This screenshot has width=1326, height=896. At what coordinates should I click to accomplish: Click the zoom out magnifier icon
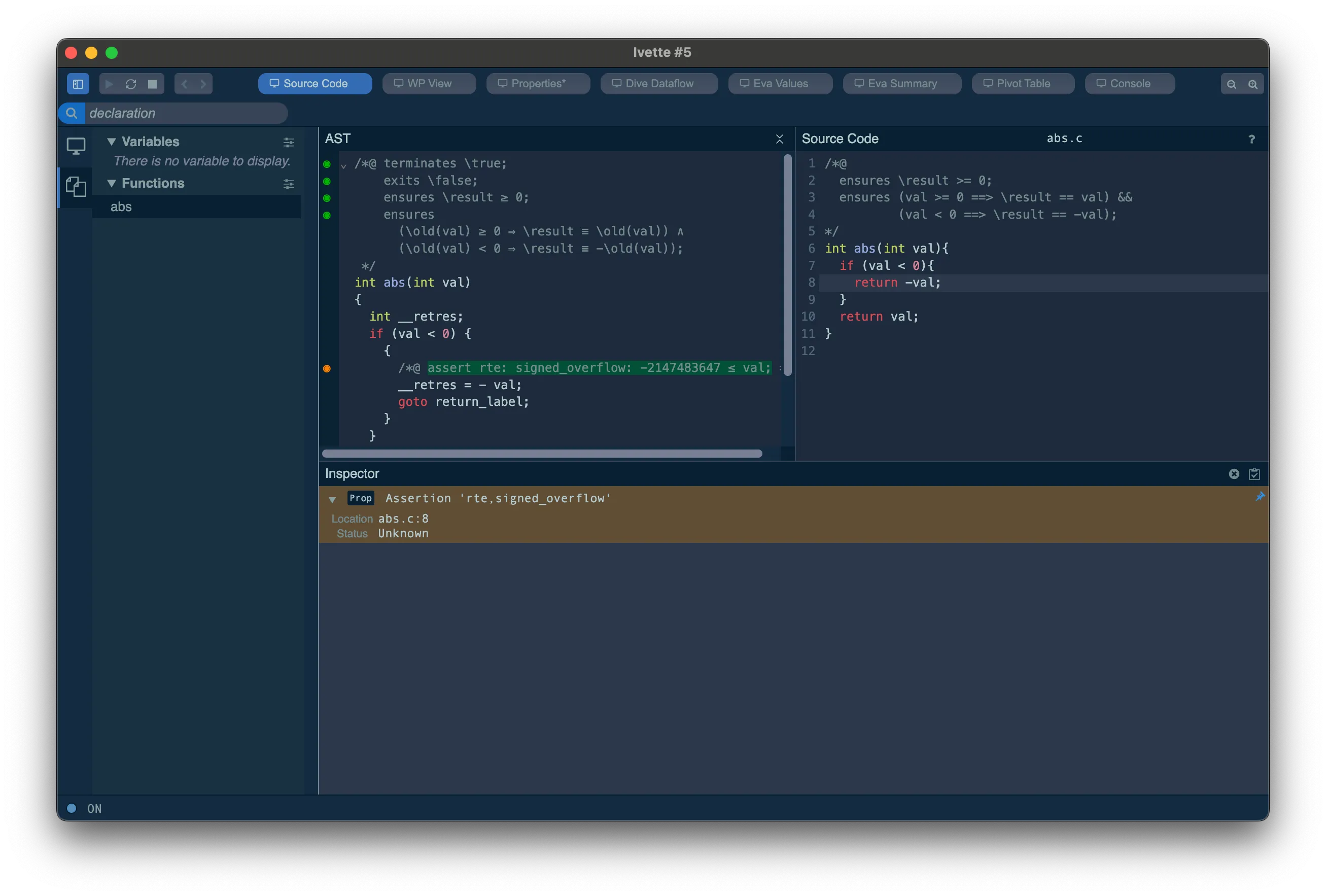coord(1231,84)
